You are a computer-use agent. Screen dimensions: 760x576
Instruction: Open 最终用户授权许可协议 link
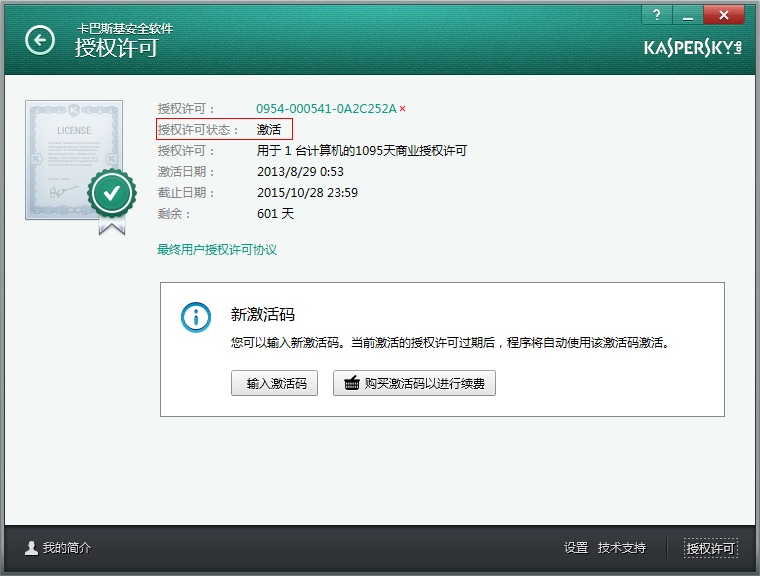point(217,250)
